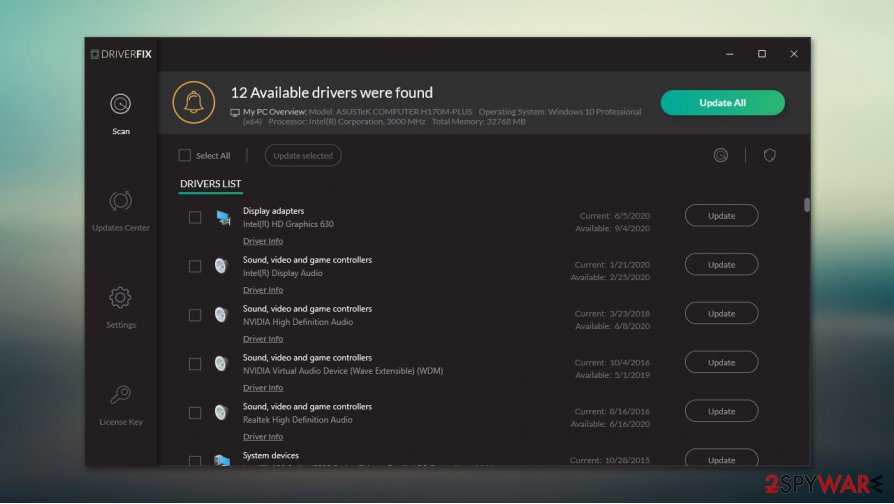Image resolution: width=894 pixels, height=504 pixels.
Task: Click 'Current: 3/23/2018' date text
Action: 612,314
